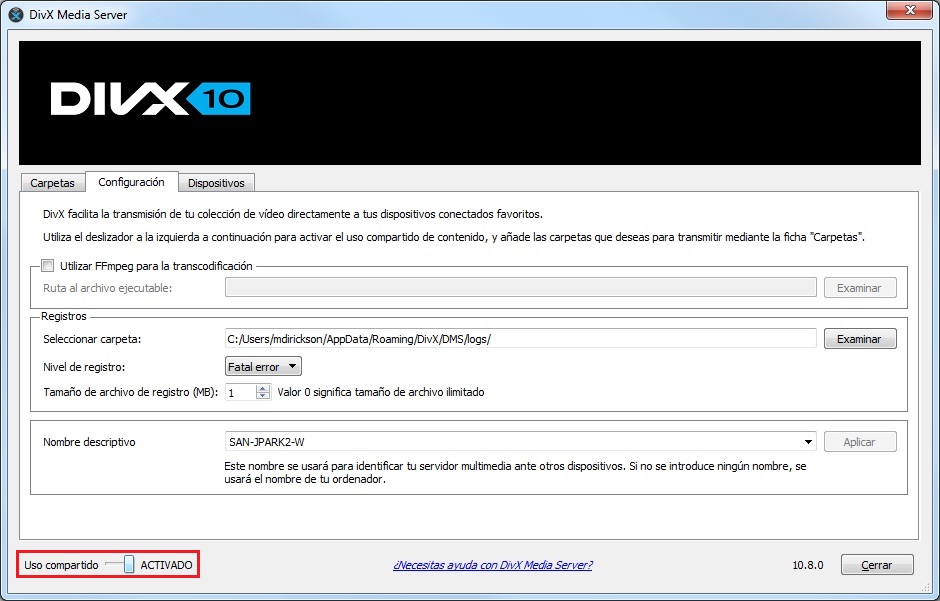This screenshot has width=940, height=601.
Task: Increase log file size with up arrow
Action: point(263,388)
